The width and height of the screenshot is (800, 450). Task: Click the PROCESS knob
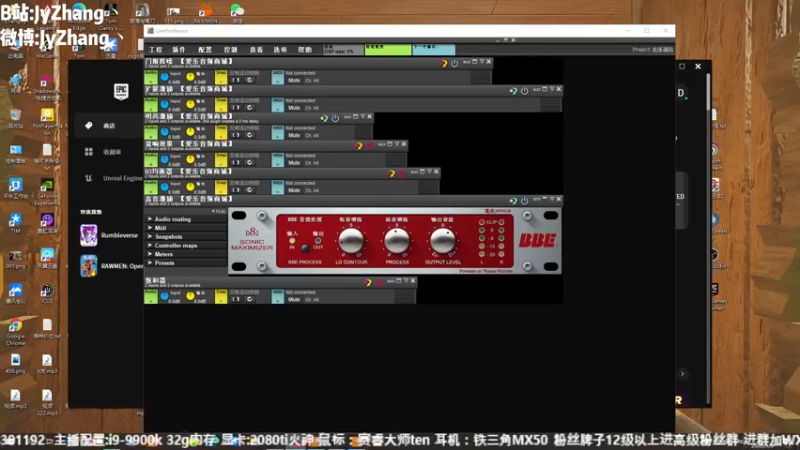click(x=396, y=241)
